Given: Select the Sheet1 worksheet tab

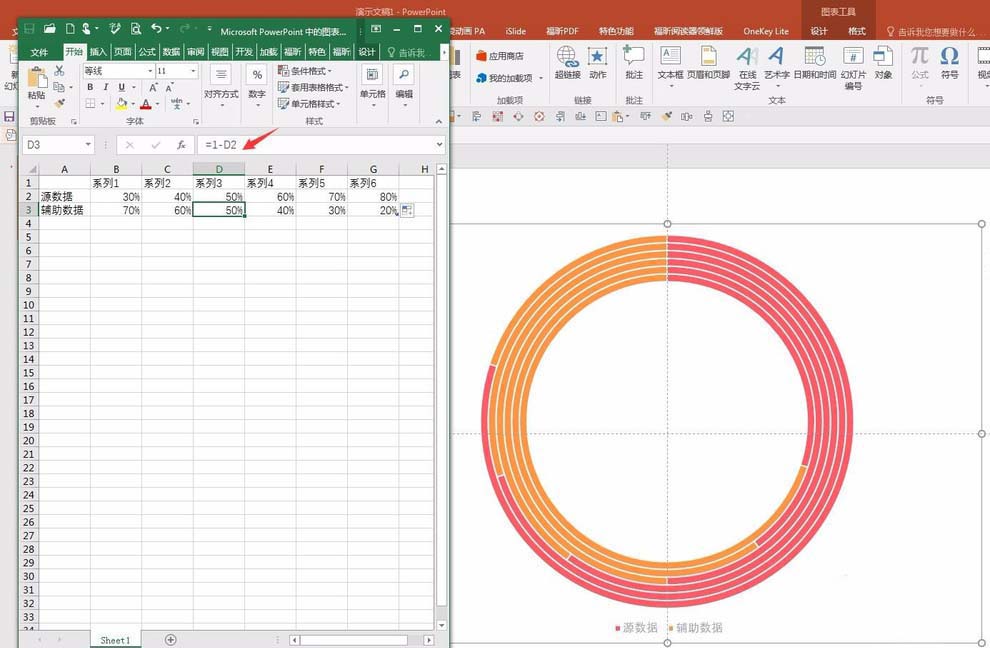Looking at the screenshot, I should point(115,640).
